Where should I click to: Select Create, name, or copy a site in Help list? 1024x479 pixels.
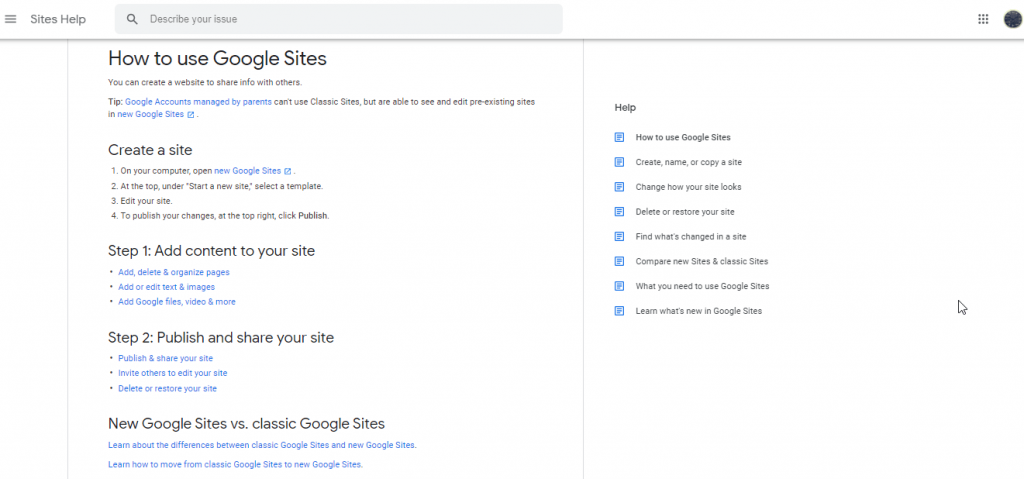pyautogui.click(x=688, y=162)
